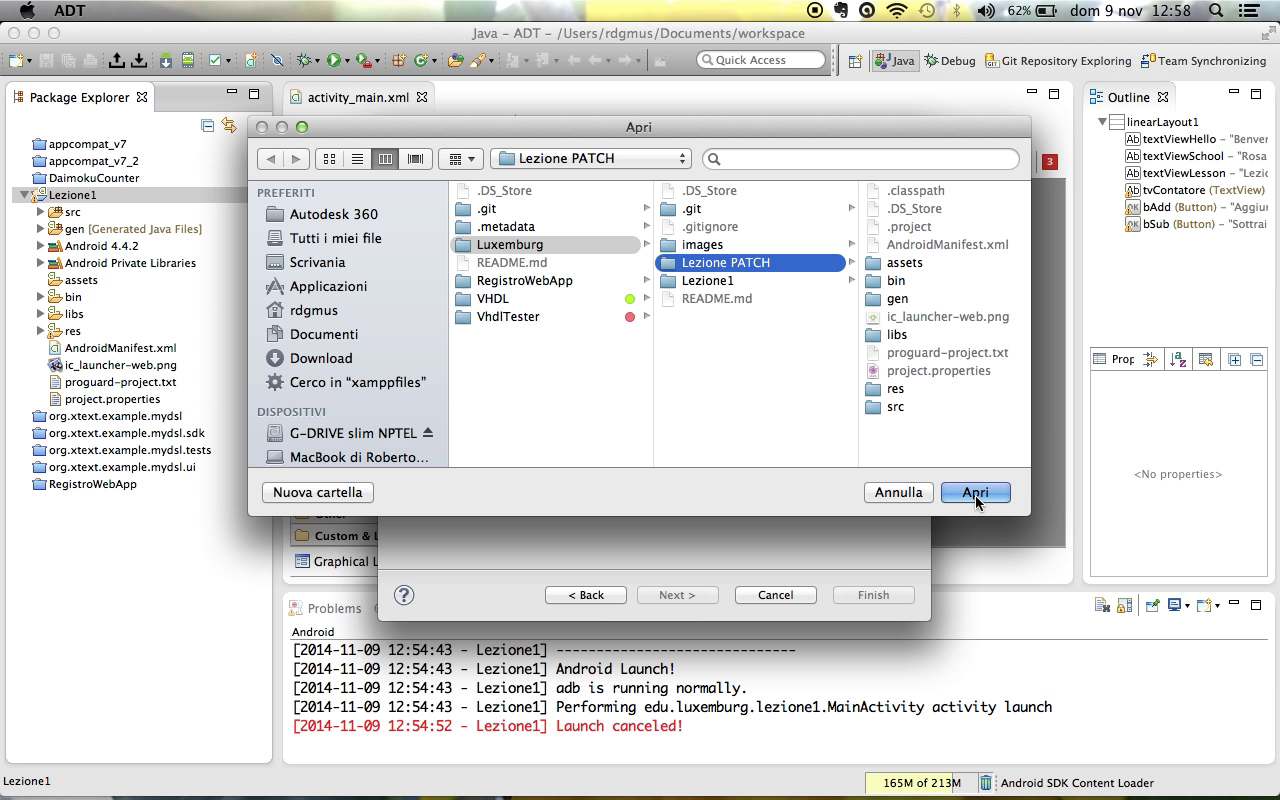Click the Wi-Fi icon in menu bar

click(x=897, y=11)
